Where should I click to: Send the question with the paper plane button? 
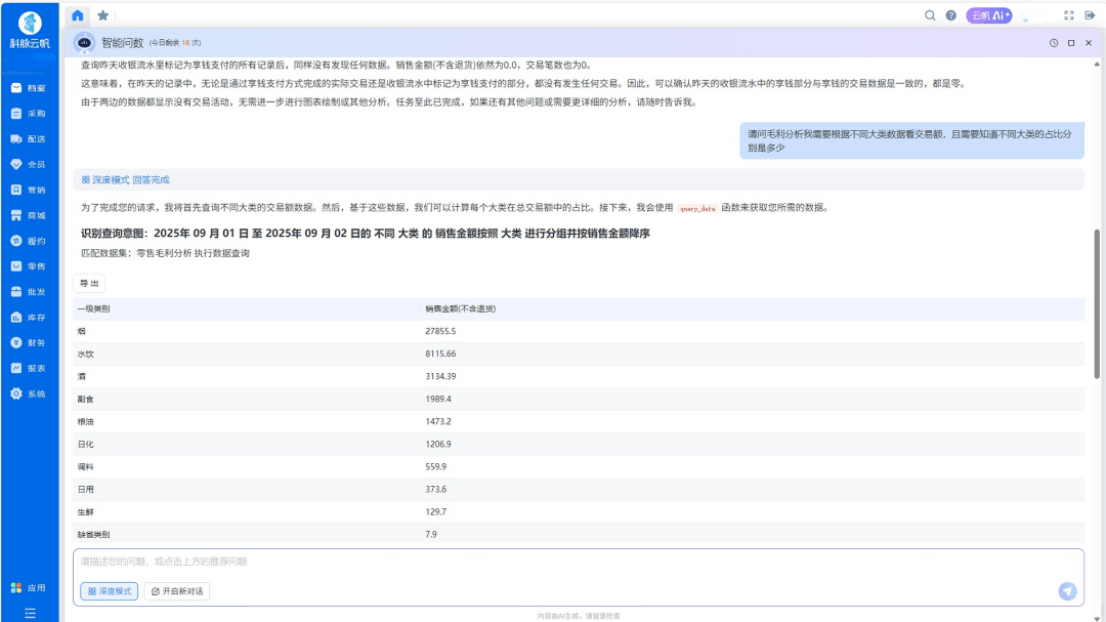click(1067, 591)
